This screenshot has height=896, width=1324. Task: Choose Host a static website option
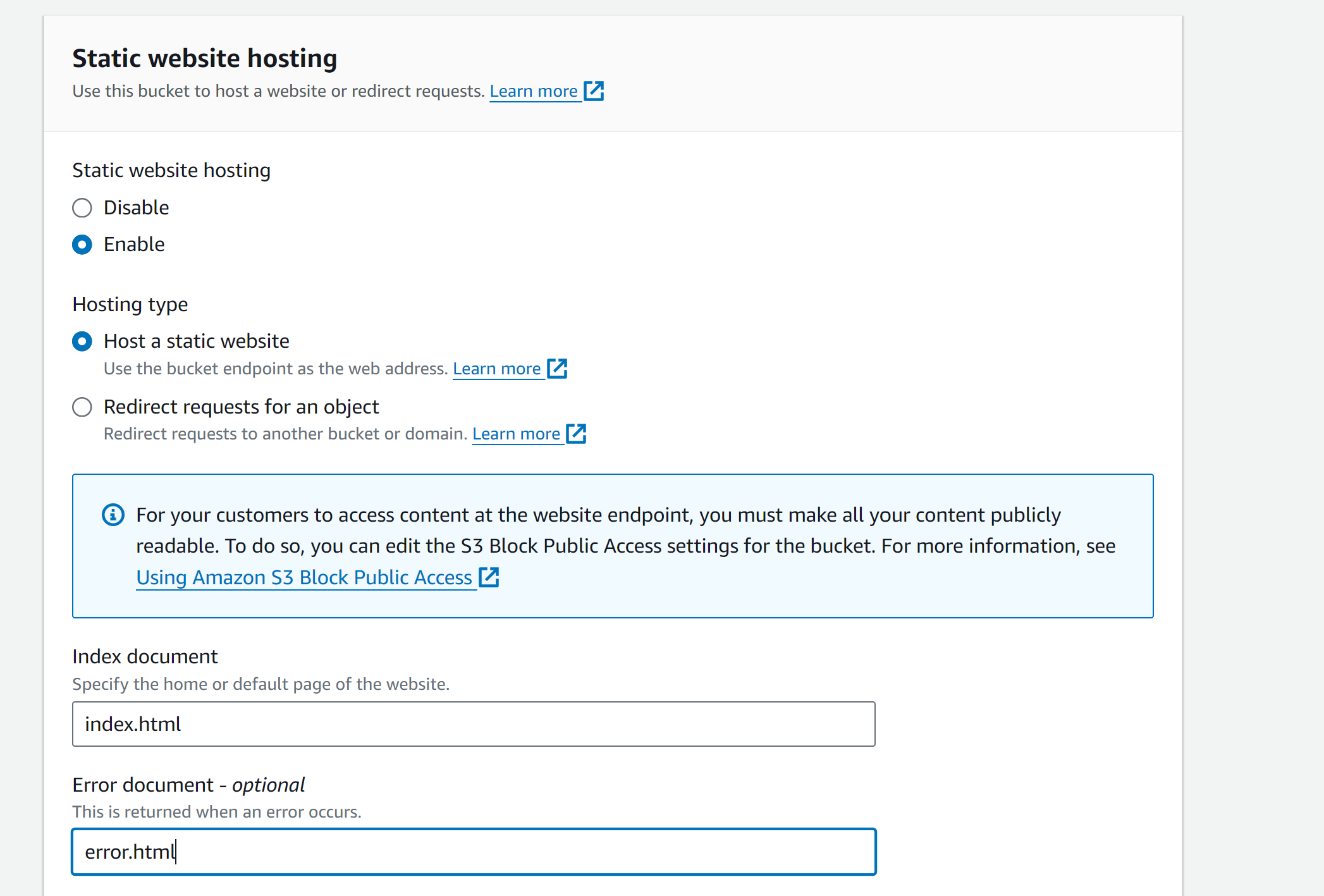[x=82, y=341]
